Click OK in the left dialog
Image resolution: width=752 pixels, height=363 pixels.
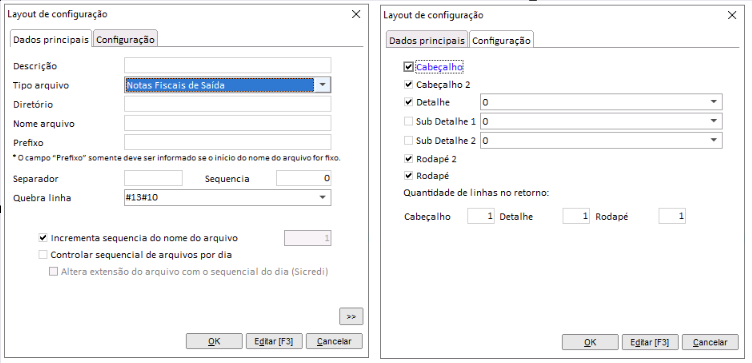click(x=214, y=341)
